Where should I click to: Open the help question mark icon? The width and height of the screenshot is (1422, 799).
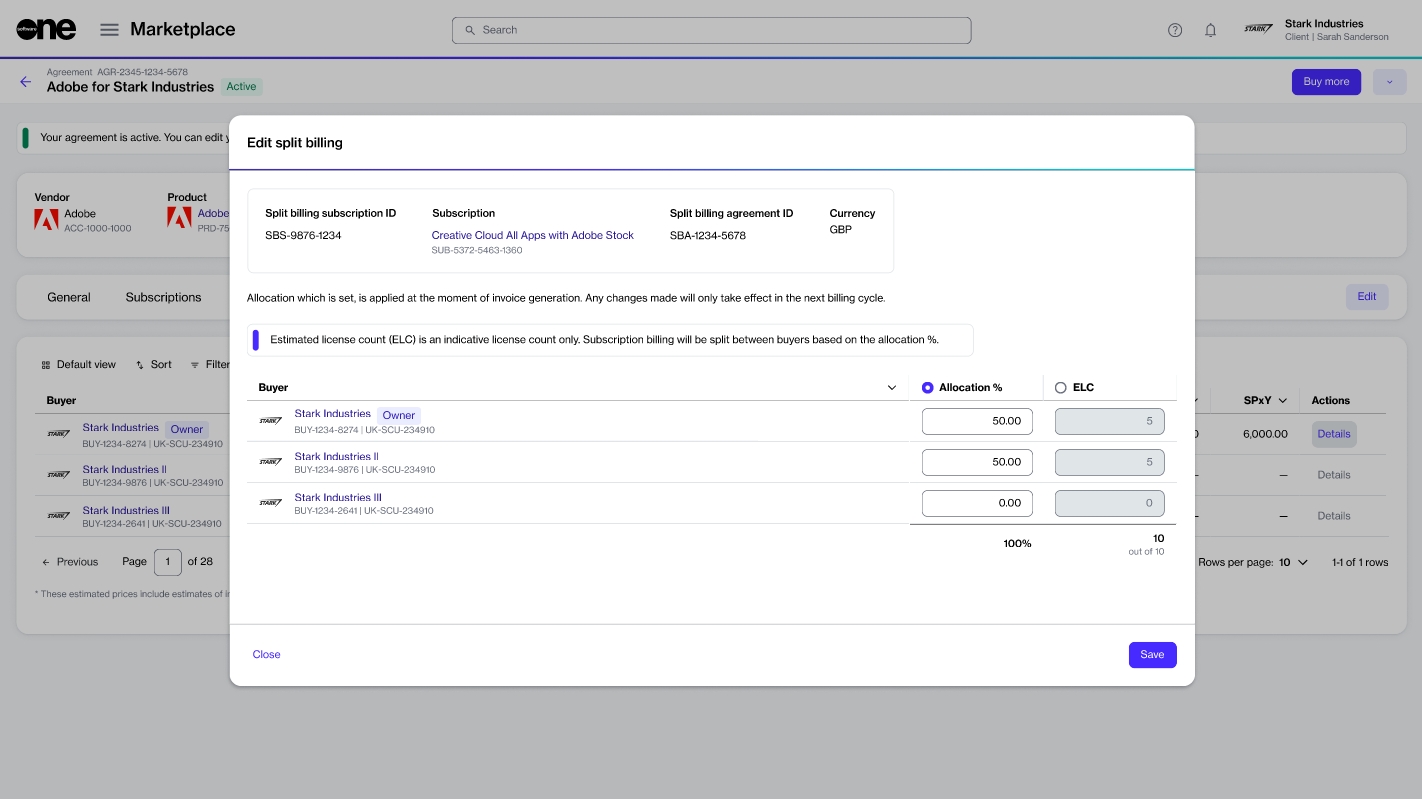coord(1175,30)
